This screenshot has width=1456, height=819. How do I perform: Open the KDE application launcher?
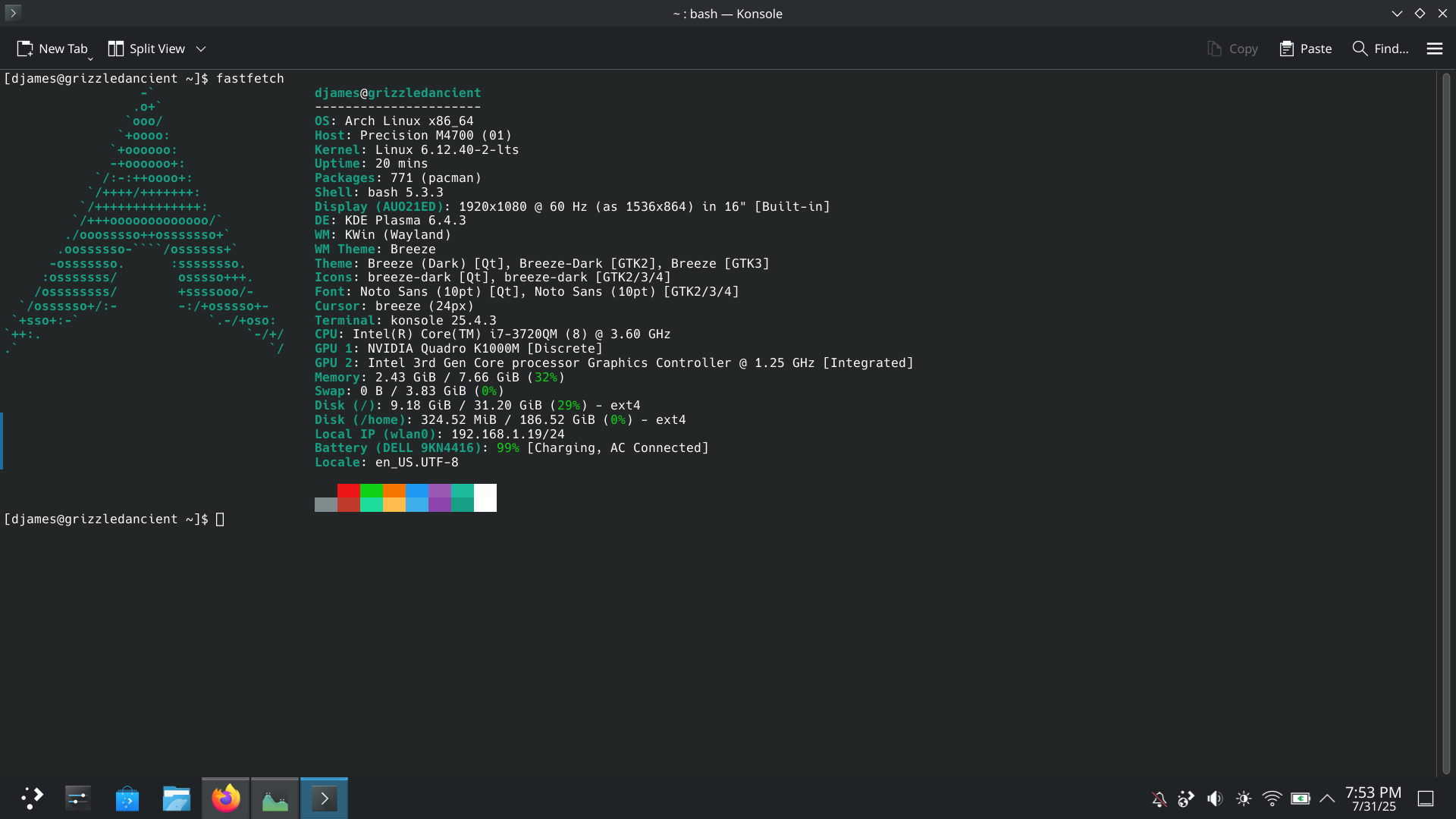click(31, 798)
